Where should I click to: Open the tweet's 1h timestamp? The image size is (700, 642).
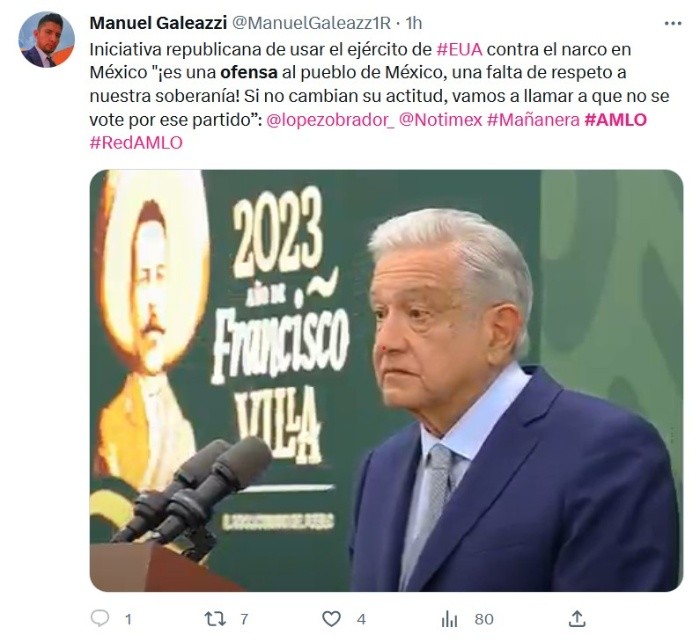[x=413, y=23]
